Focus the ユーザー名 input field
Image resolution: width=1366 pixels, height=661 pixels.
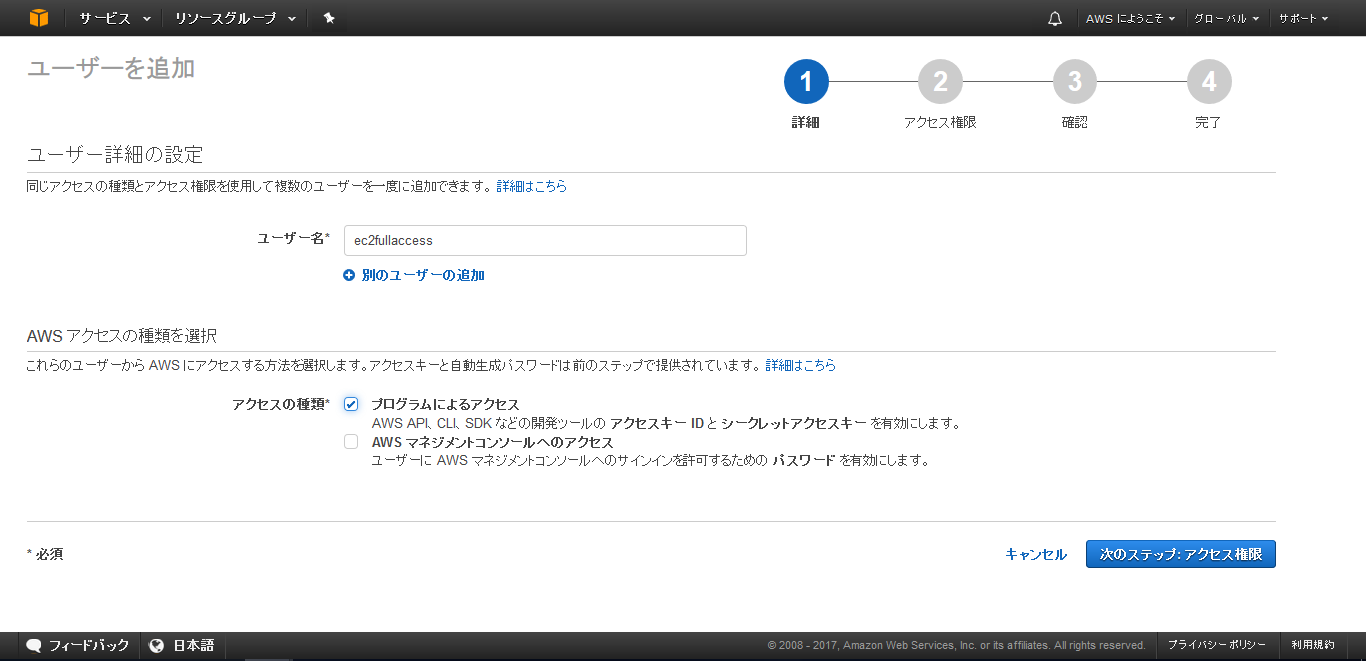click(x=545, y=240)
